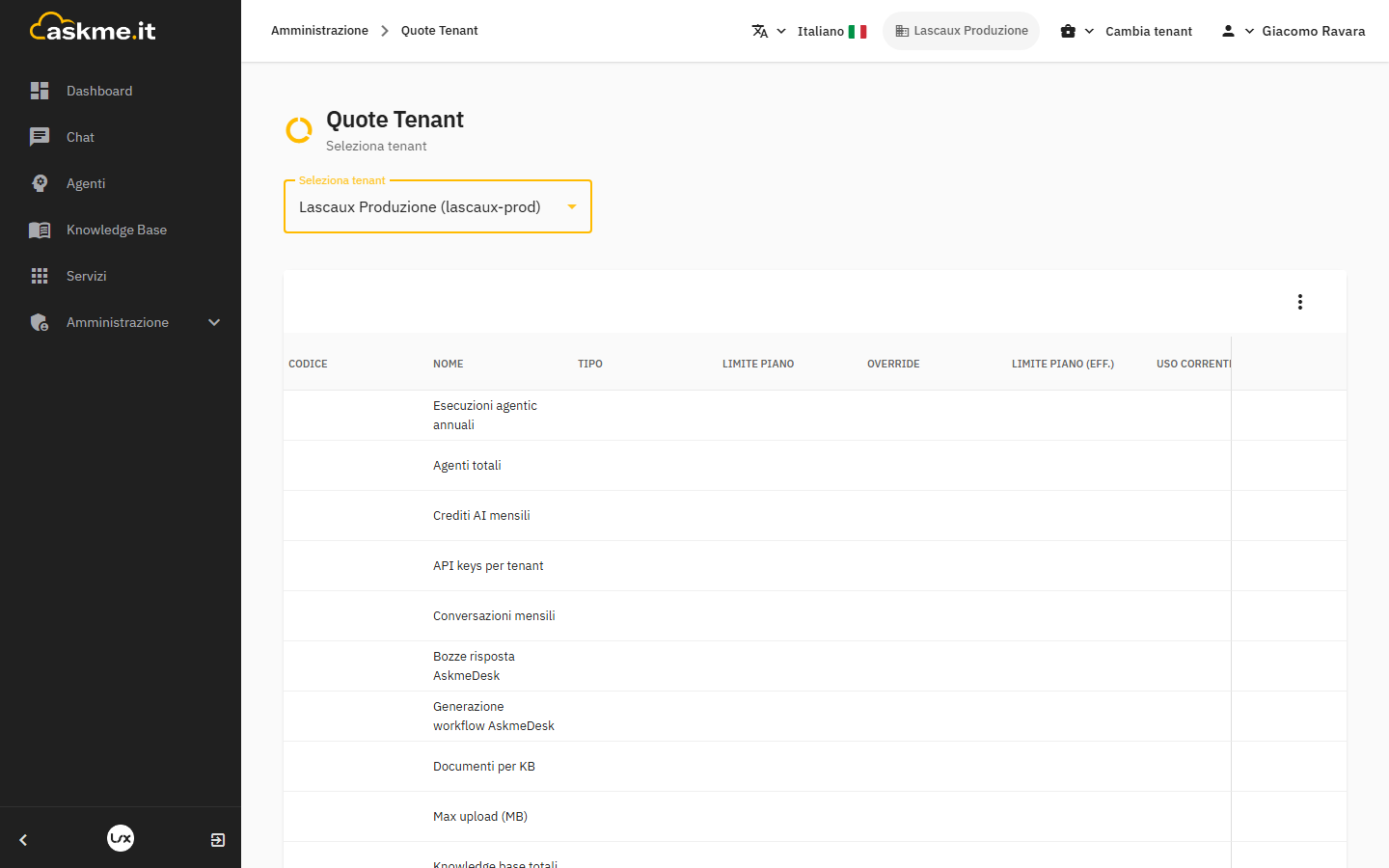Screen dimensions: 1389x868
Task: Click the Amministrazione shield icon
Action: pos(40,322)
